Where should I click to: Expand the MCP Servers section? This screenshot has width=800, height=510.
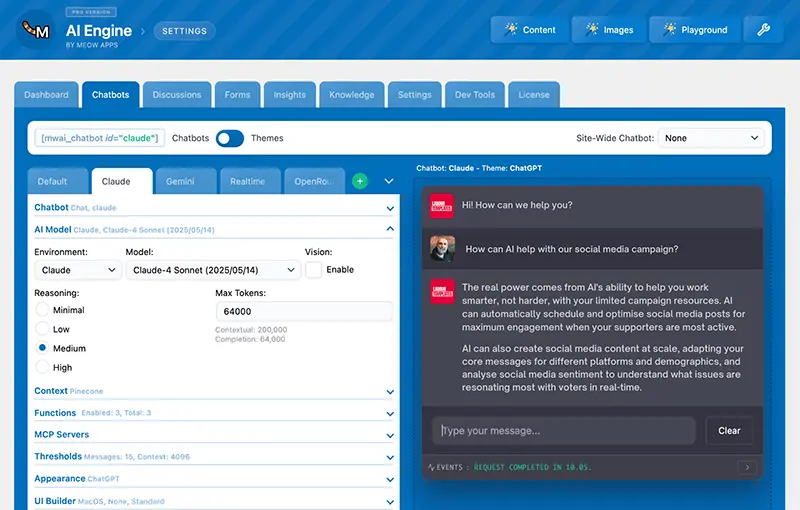(214, 435)
